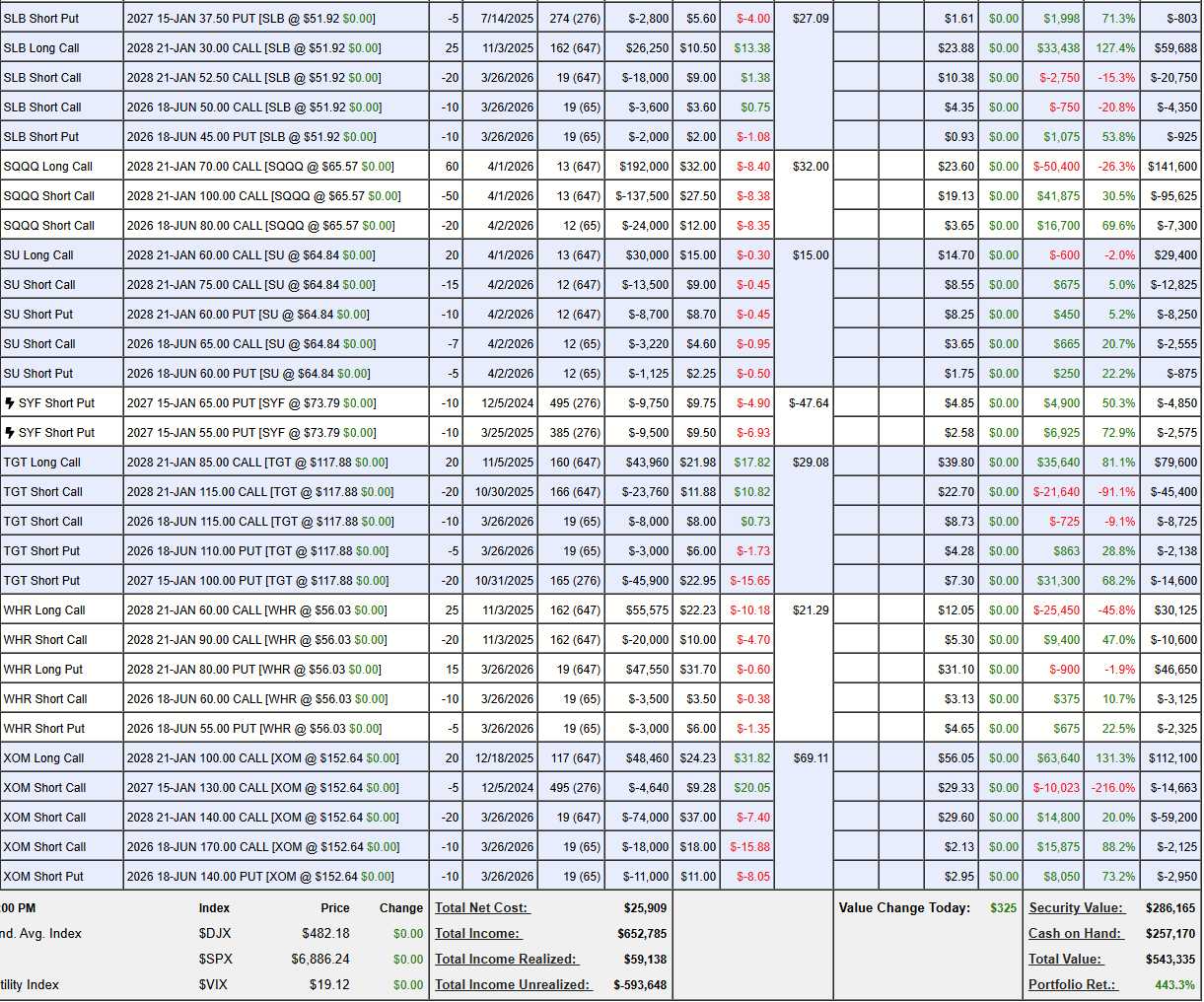Click lightning bolt icon on SYF 65.00 put row
1204x1002 pixels.
pos(10,403)
